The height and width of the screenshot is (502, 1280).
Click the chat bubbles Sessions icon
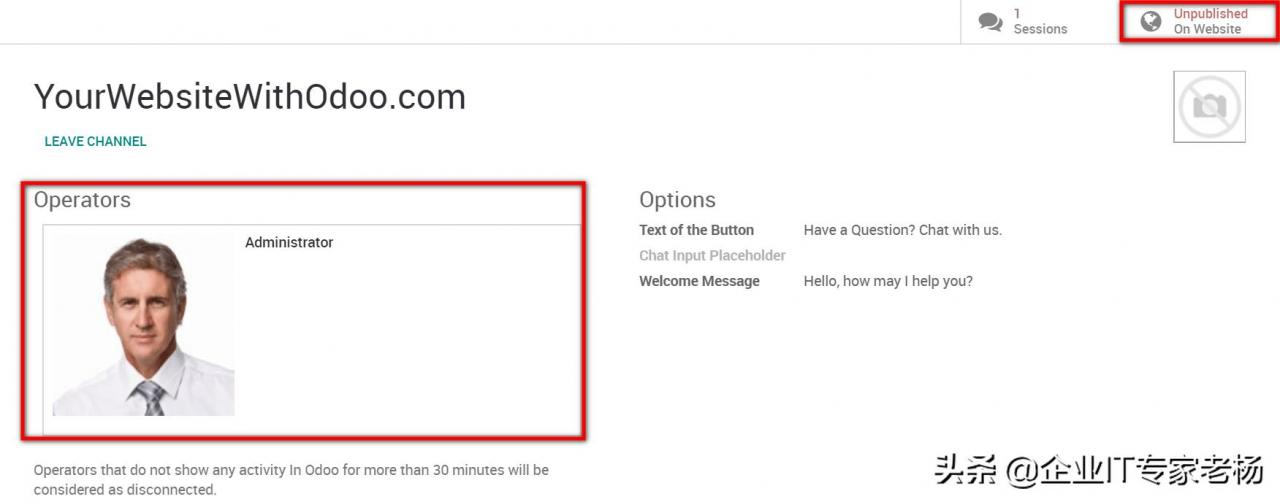coord(990,22)
